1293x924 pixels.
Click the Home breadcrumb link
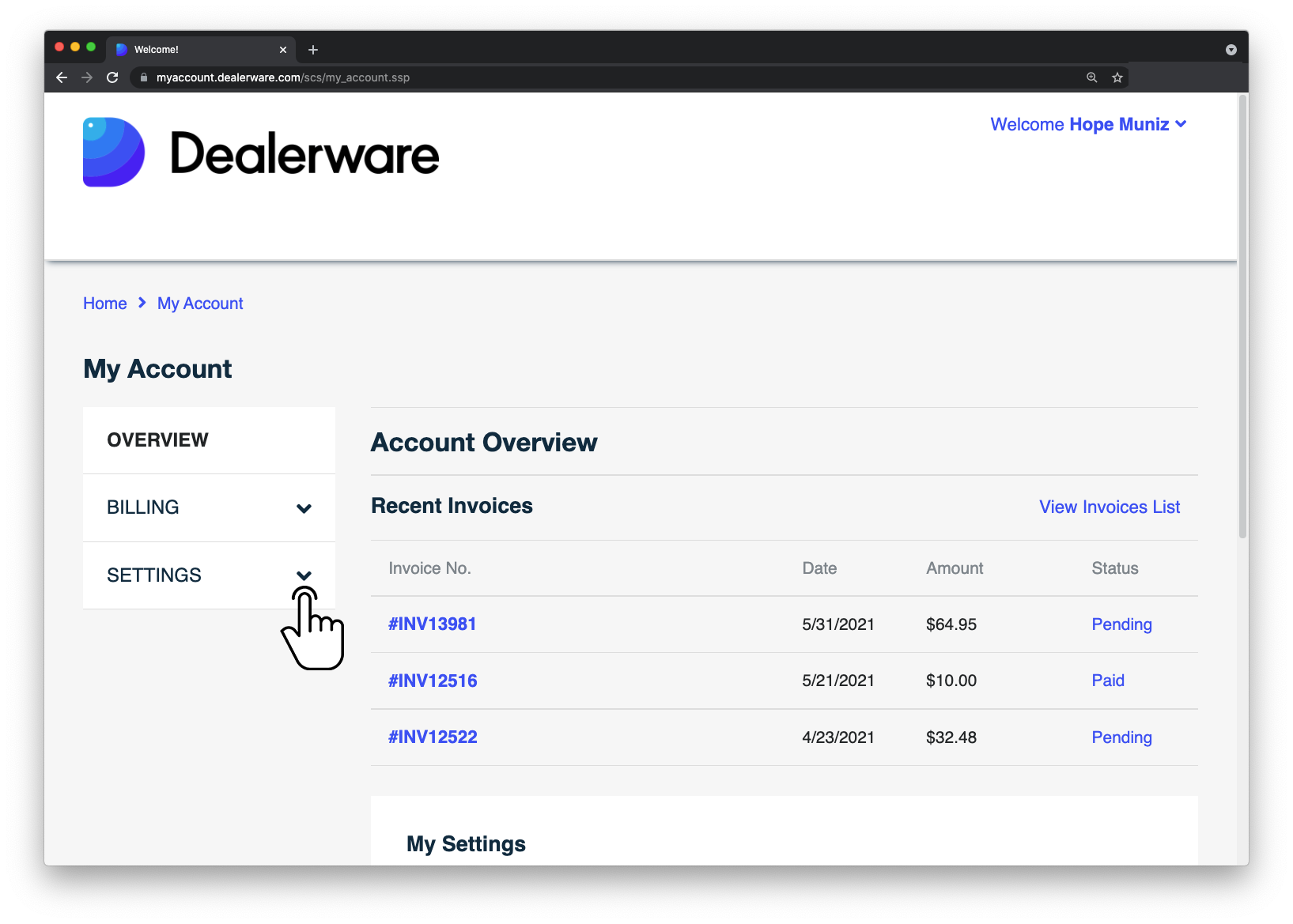click(105, 304)
